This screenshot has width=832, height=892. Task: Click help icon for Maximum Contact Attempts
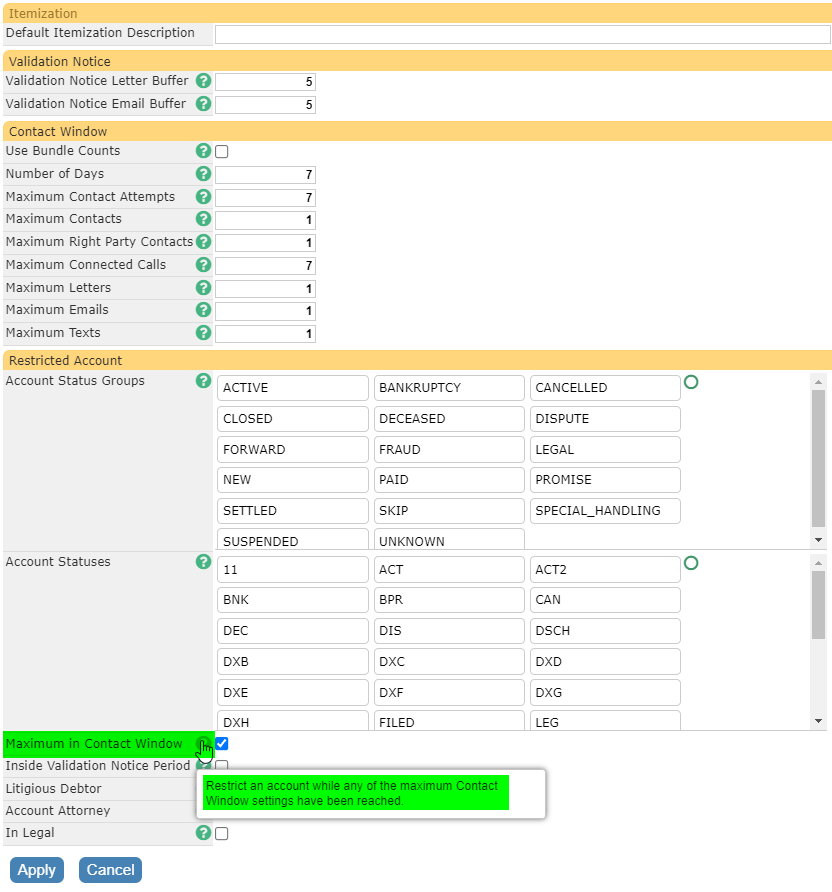[203, 196]
